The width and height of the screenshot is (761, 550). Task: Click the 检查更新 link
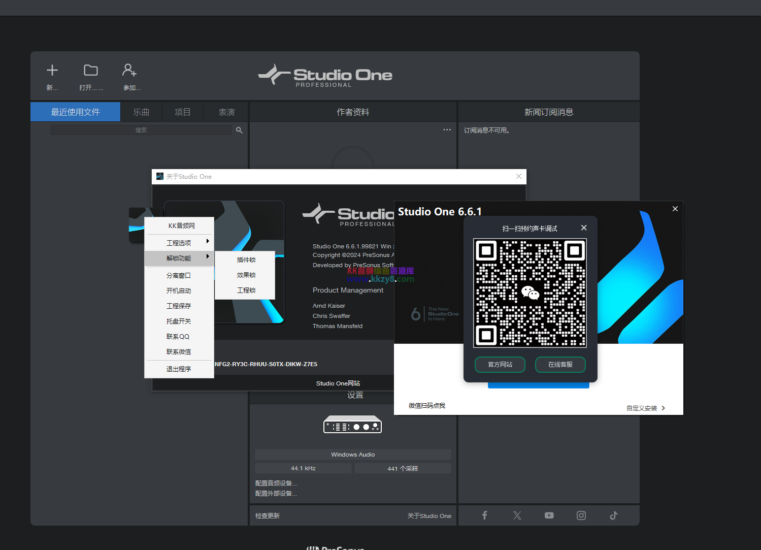pos(267,516)
